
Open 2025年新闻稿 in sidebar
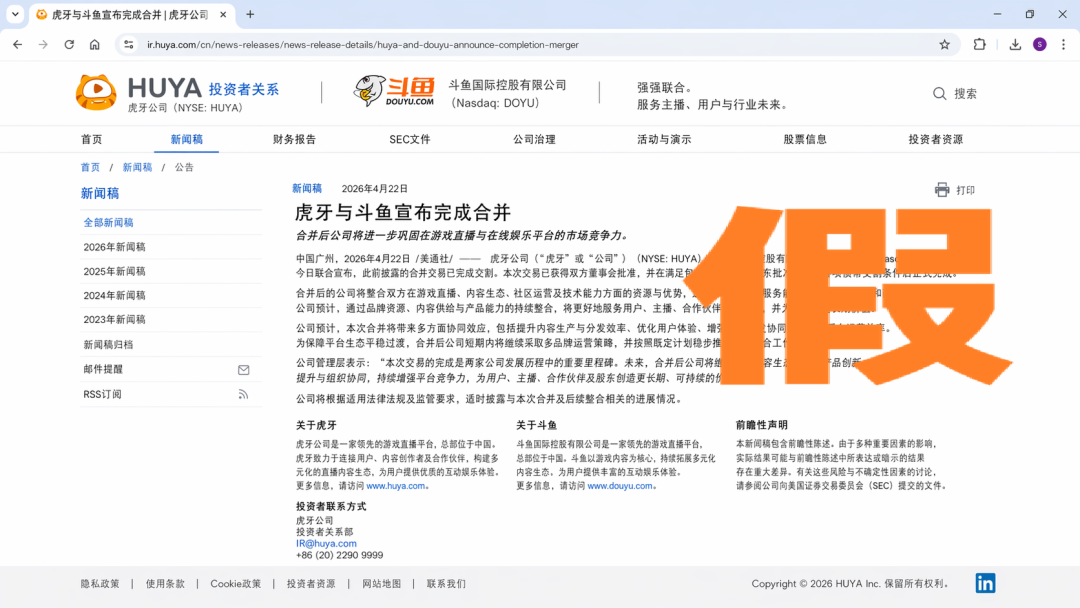coord(114,271)
